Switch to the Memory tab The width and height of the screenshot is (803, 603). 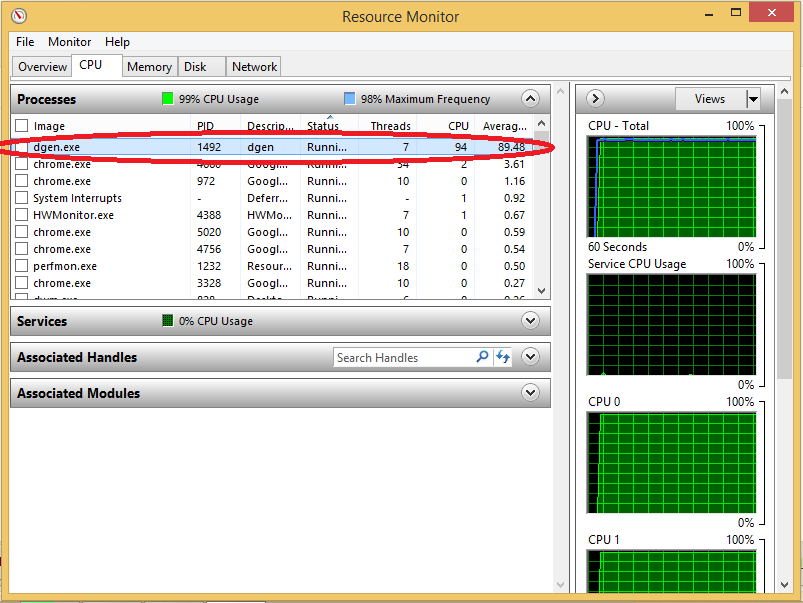point(149,67)
